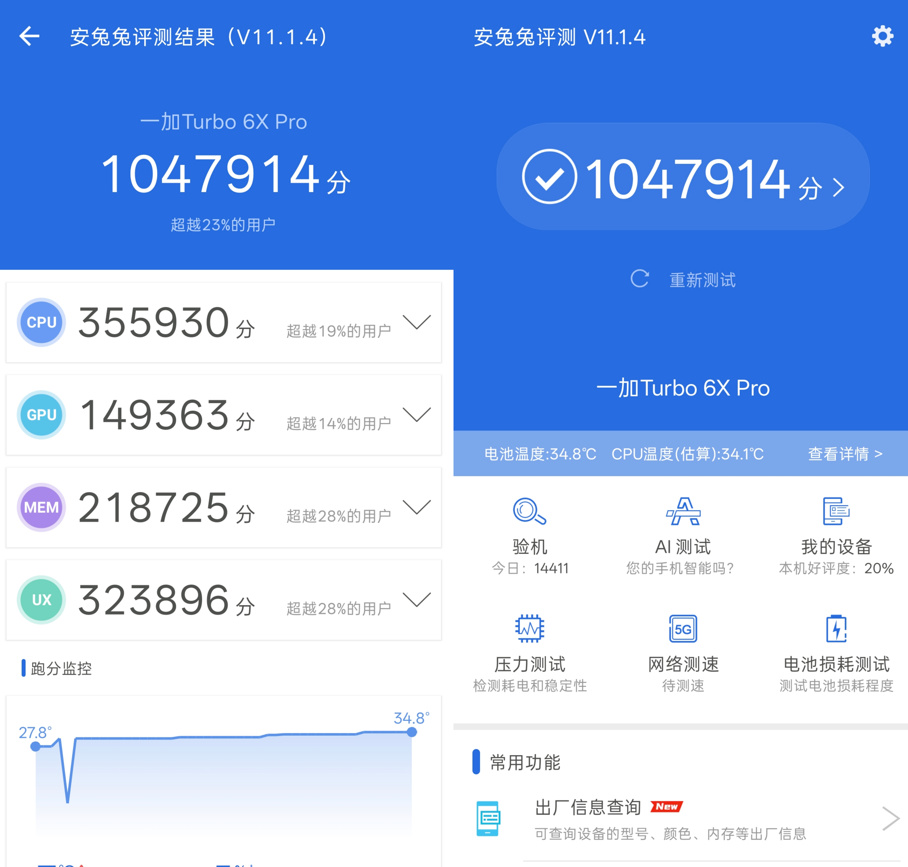Tap 检测耗电和稳定性 subtitle

click(x=529, y=686)
